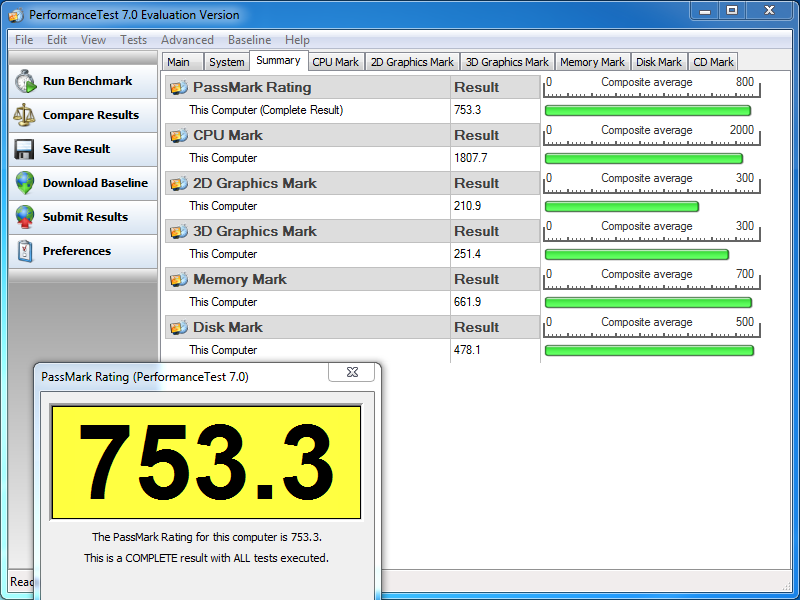This screenshot has width=800, height=600.
Task: Click the icon beside Memory Mark heading
Action: (x=179, y=280)
